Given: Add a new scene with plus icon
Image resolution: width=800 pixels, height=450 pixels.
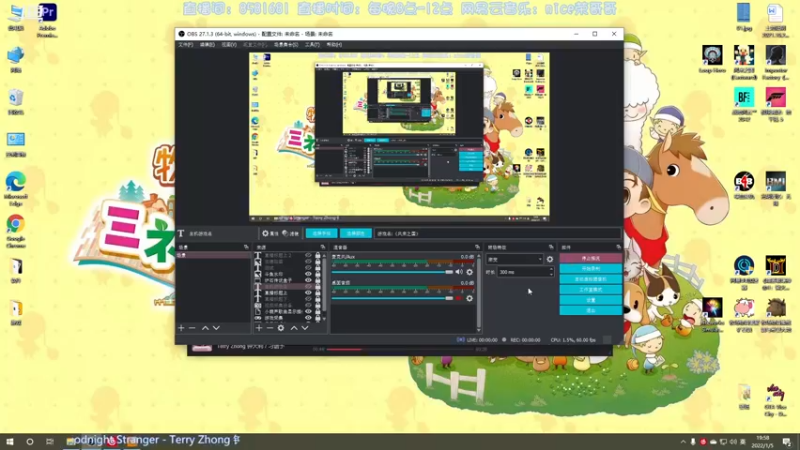Looking at the screenshot, I should 181,328.
